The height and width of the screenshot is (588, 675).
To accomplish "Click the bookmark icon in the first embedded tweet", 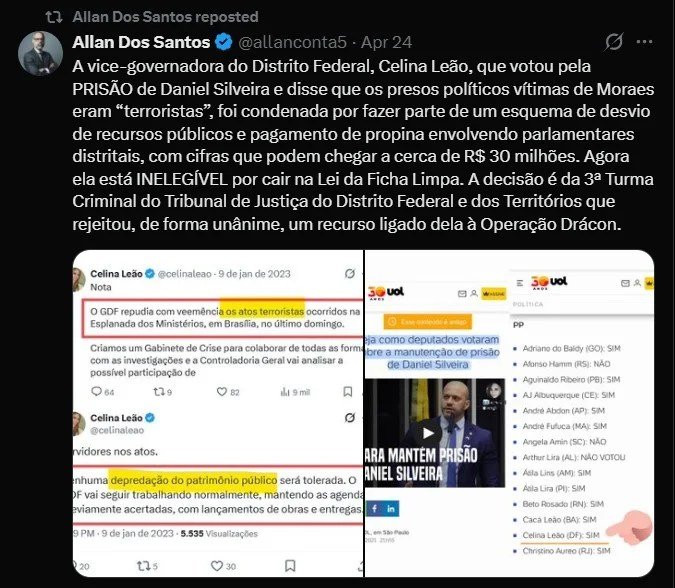I will [347, 391].
